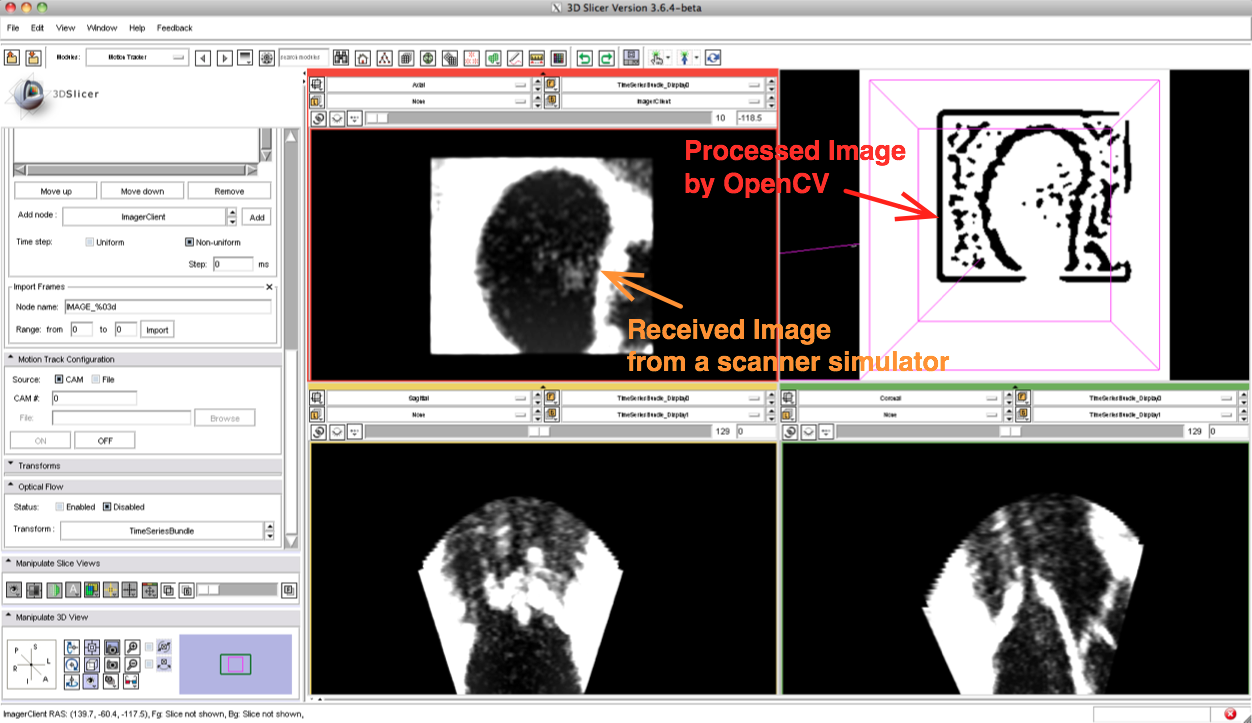Click the undo arrow in the toolbar
Viewport: 1252px width, 723px height.
pos(585,58)
